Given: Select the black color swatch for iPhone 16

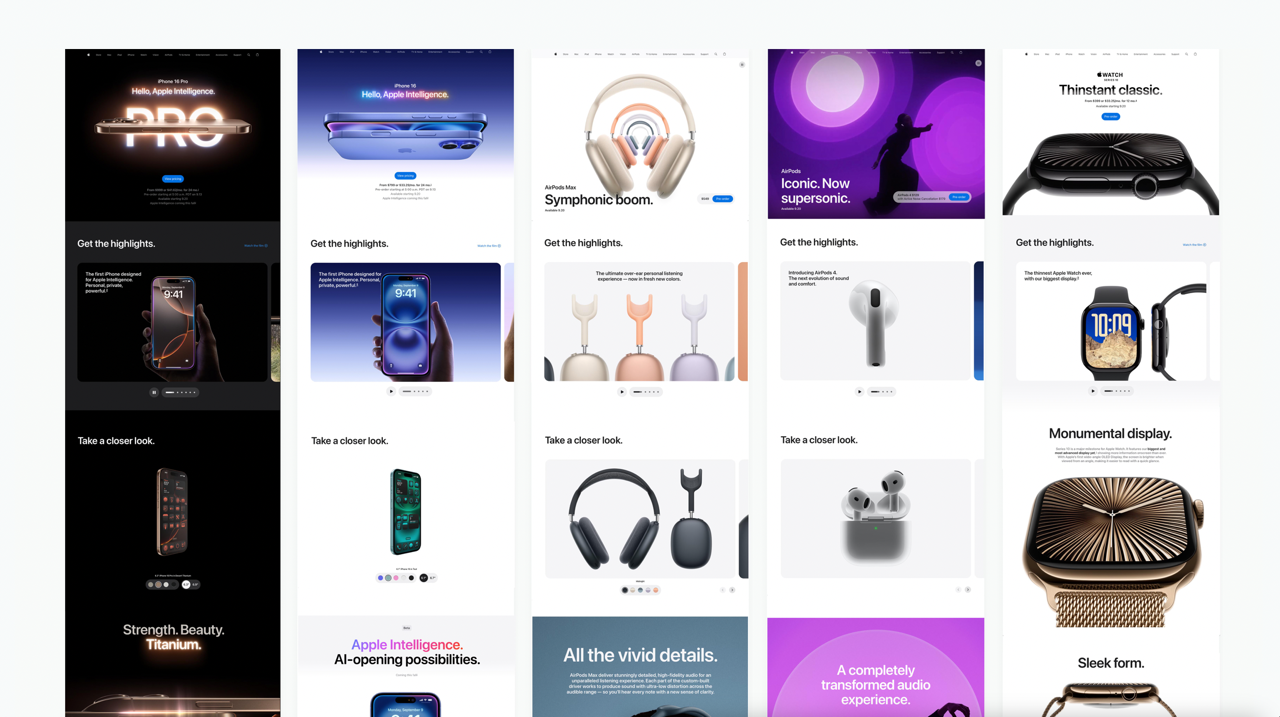Looking at the screenshot, I should coord(411,578).
